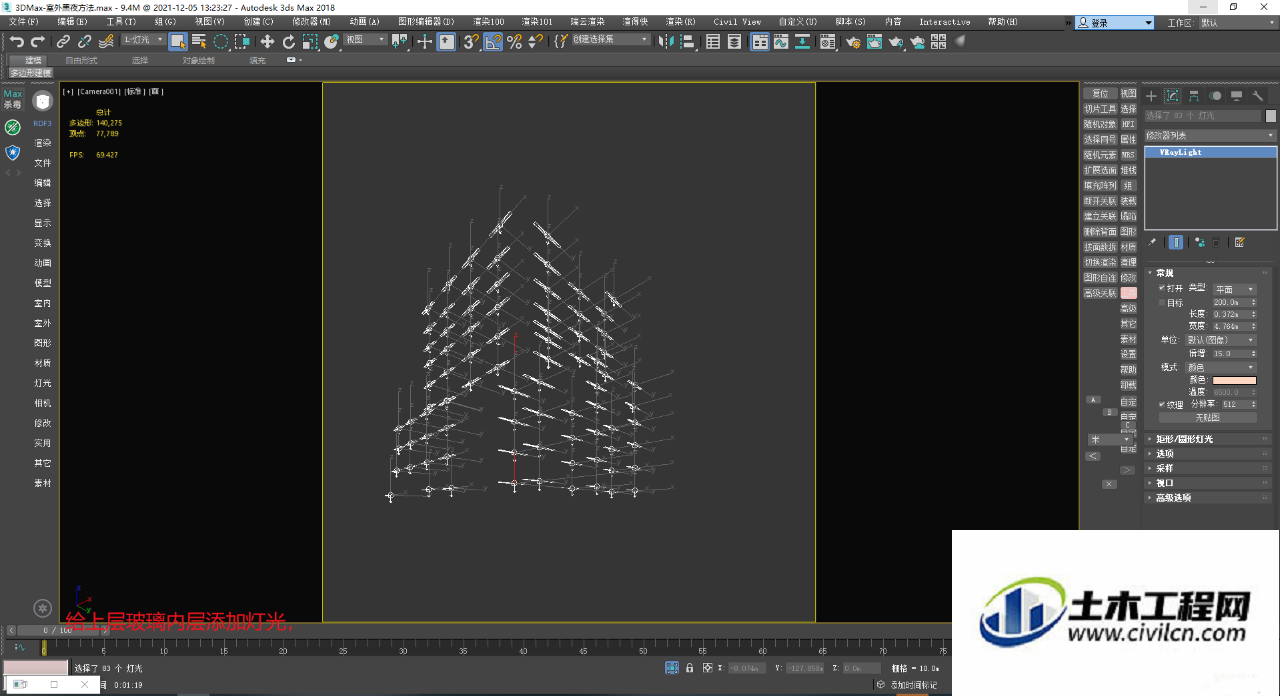Expand the Advanced Options rollout
Screen dimensions: 1280x696
pos(1210,498)
